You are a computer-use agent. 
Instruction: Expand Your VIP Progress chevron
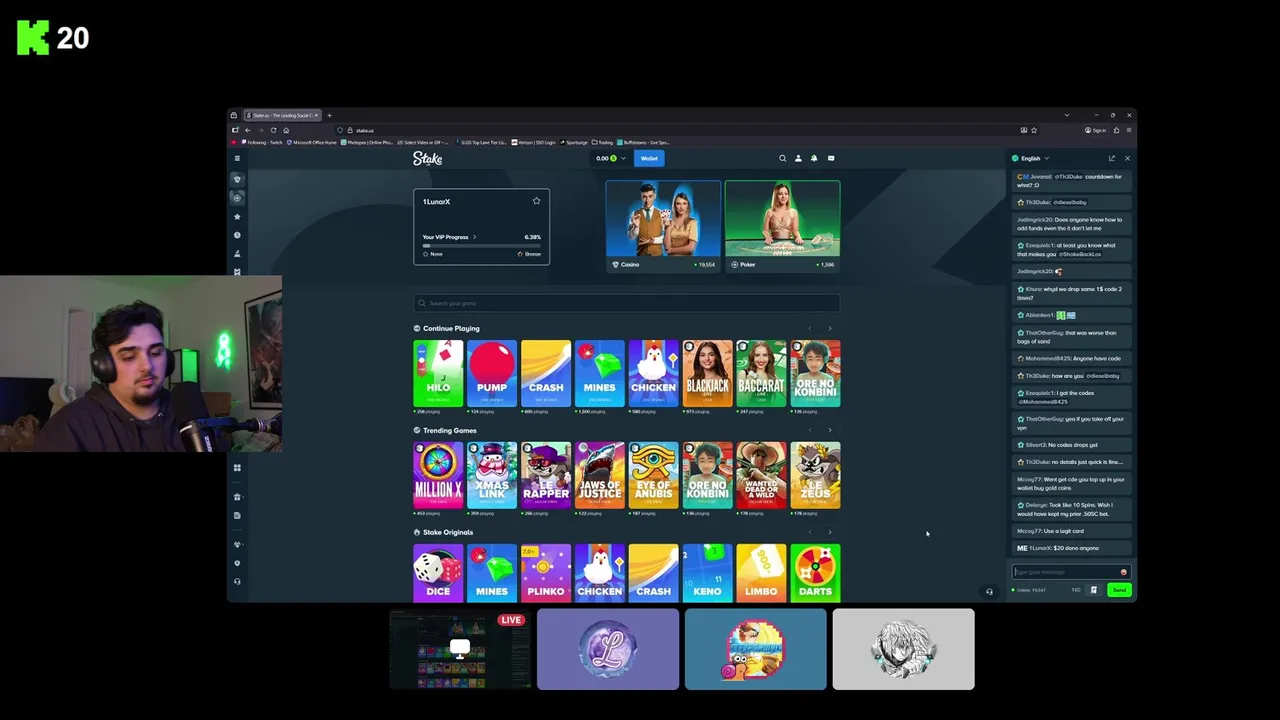[x=475, y=237]
